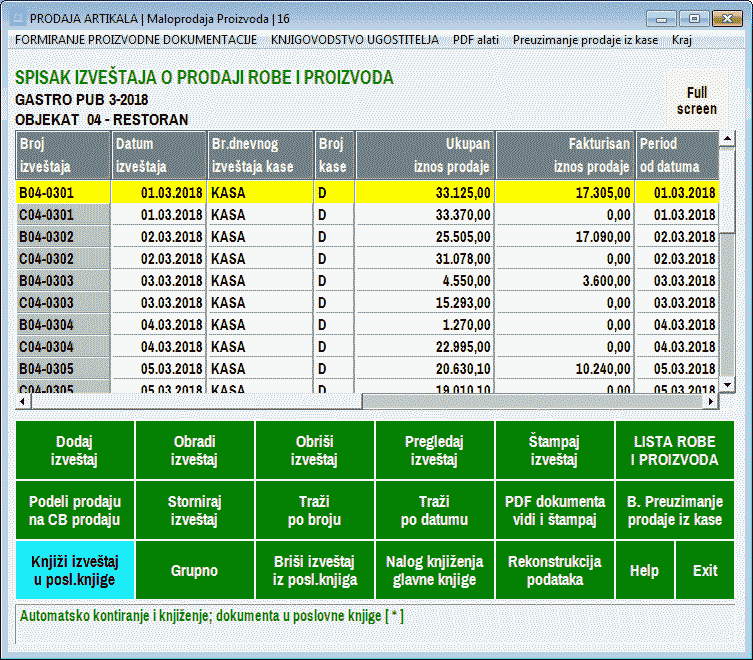Click the Grupno button
Viewport: 753px width, 660px height.
point(194,570)
